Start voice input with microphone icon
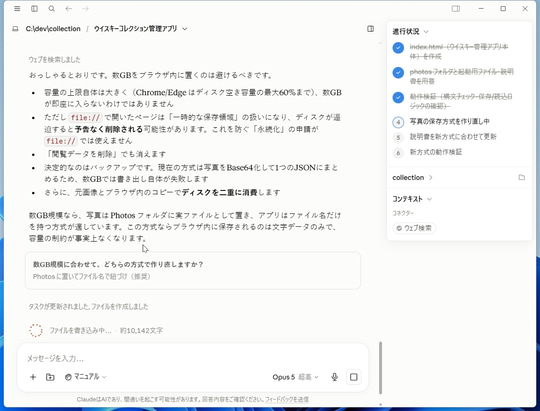Screen dimensions: 540x411 pyautogui.click(x=334, y=377)
